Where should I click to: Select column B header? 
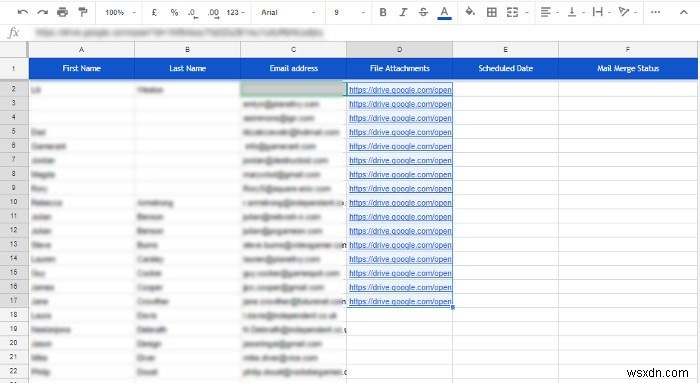point(187,50)
